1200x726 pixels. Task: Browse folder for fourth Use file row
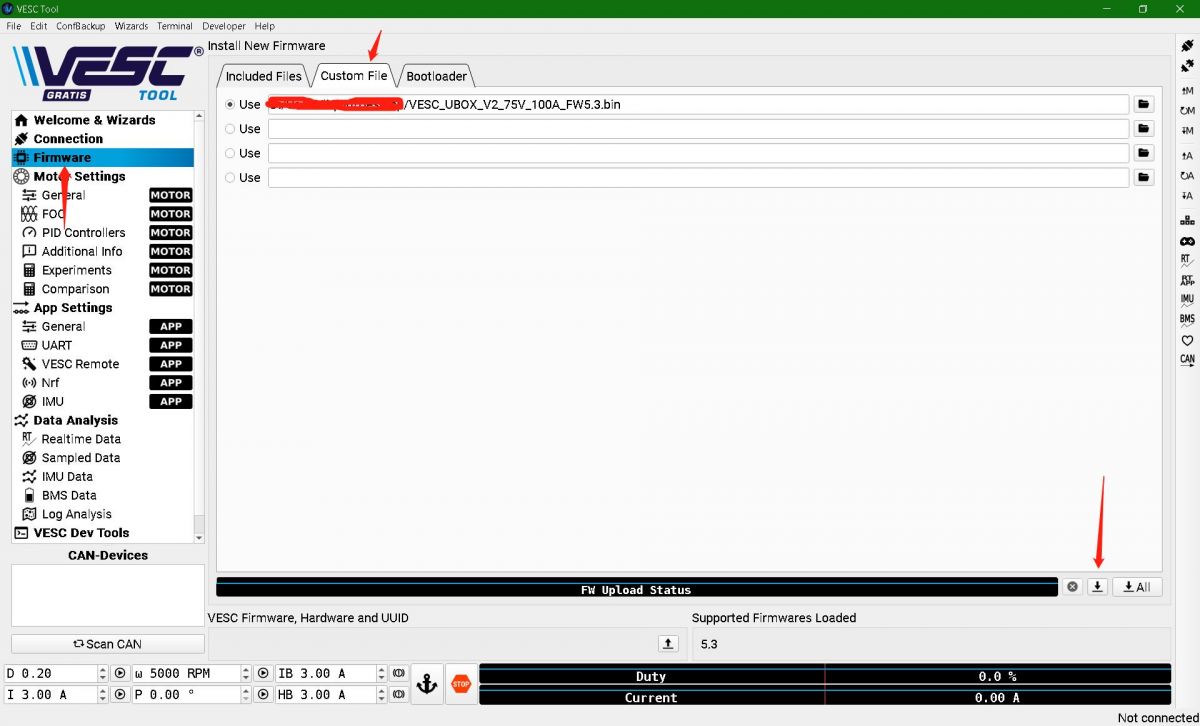click(1144, 177)
